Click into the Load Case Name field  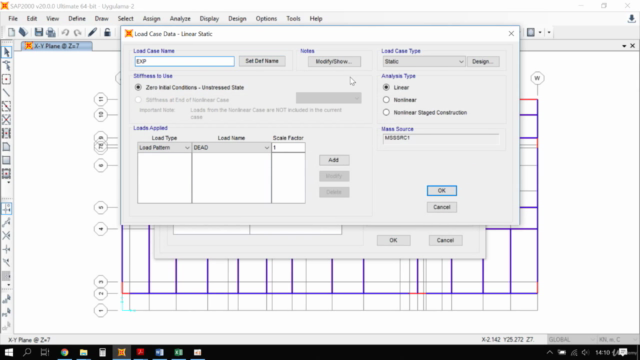tap(184, 62)
